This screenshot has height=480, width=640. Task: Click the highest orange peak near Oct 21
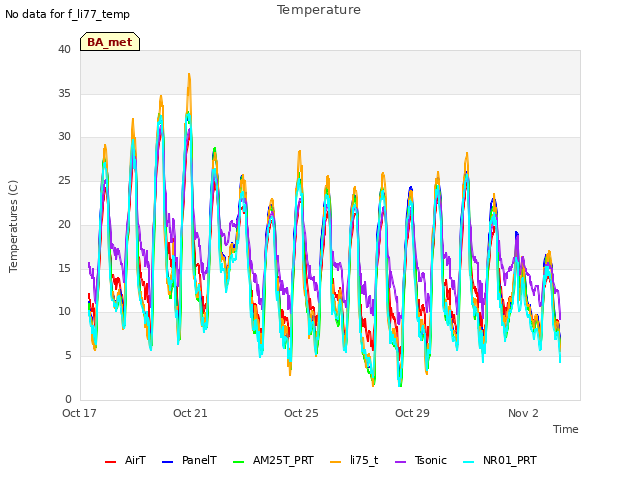(x=189, y=75)
